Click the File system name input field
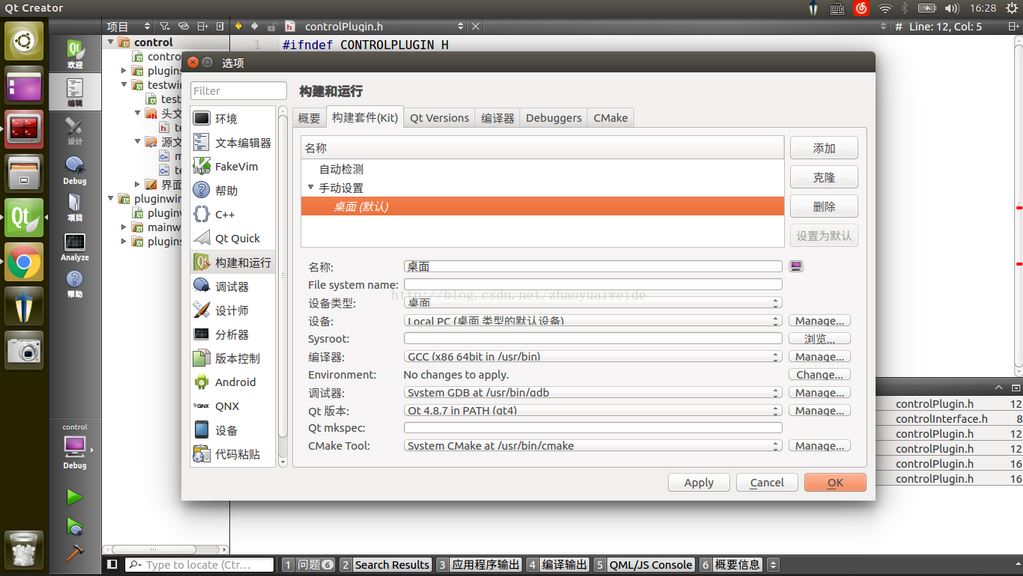The image size is (1023, 576). 592,284
